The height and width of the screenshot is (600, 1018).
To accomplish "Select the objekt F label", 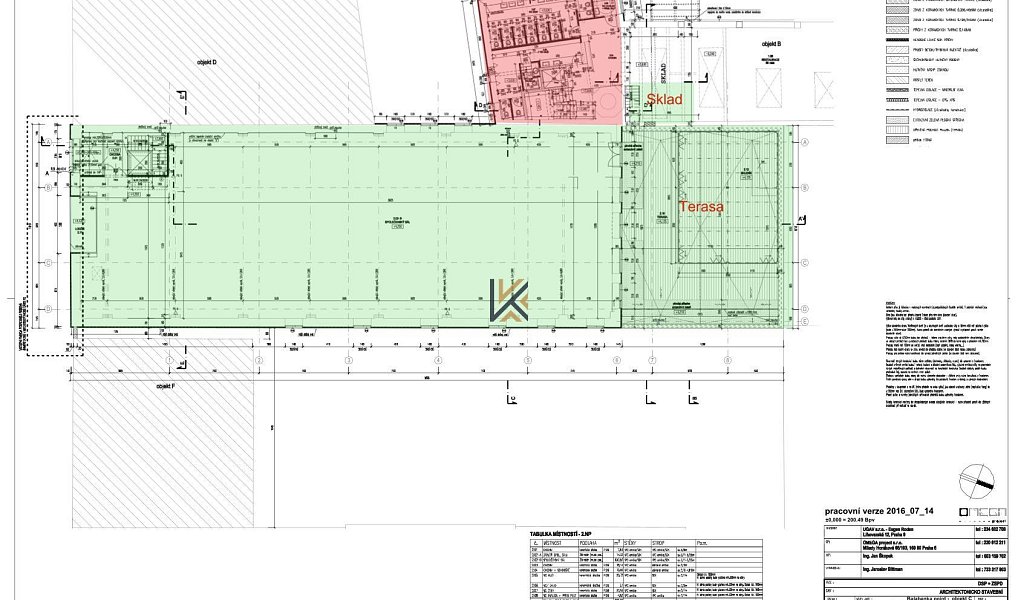I will click(166, 386).
